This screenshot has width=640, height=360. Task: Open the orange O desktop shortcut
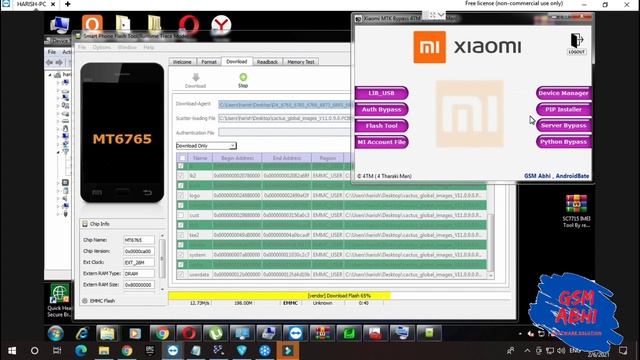(x=92, y=23)
